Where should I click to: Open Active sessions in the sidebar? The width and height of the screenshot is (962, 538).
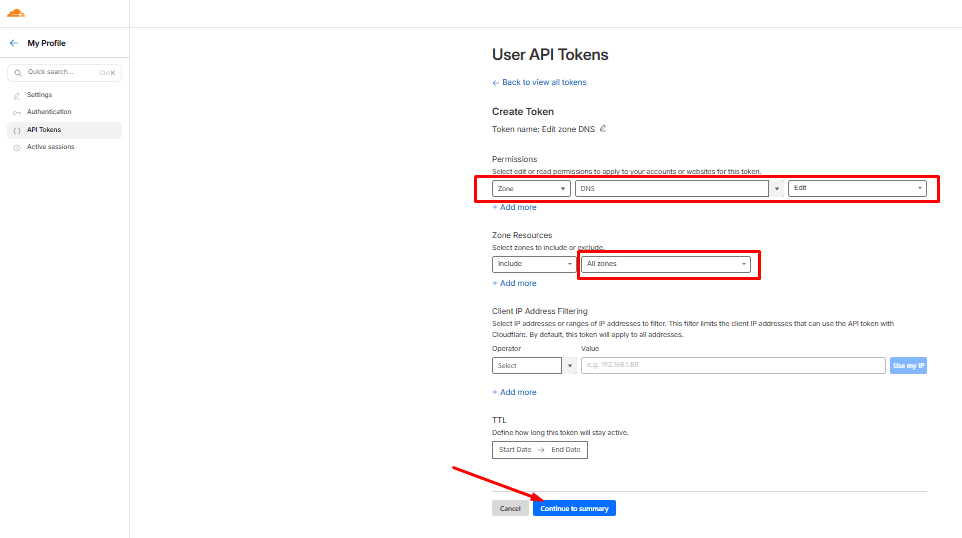[x=50, y=147]
